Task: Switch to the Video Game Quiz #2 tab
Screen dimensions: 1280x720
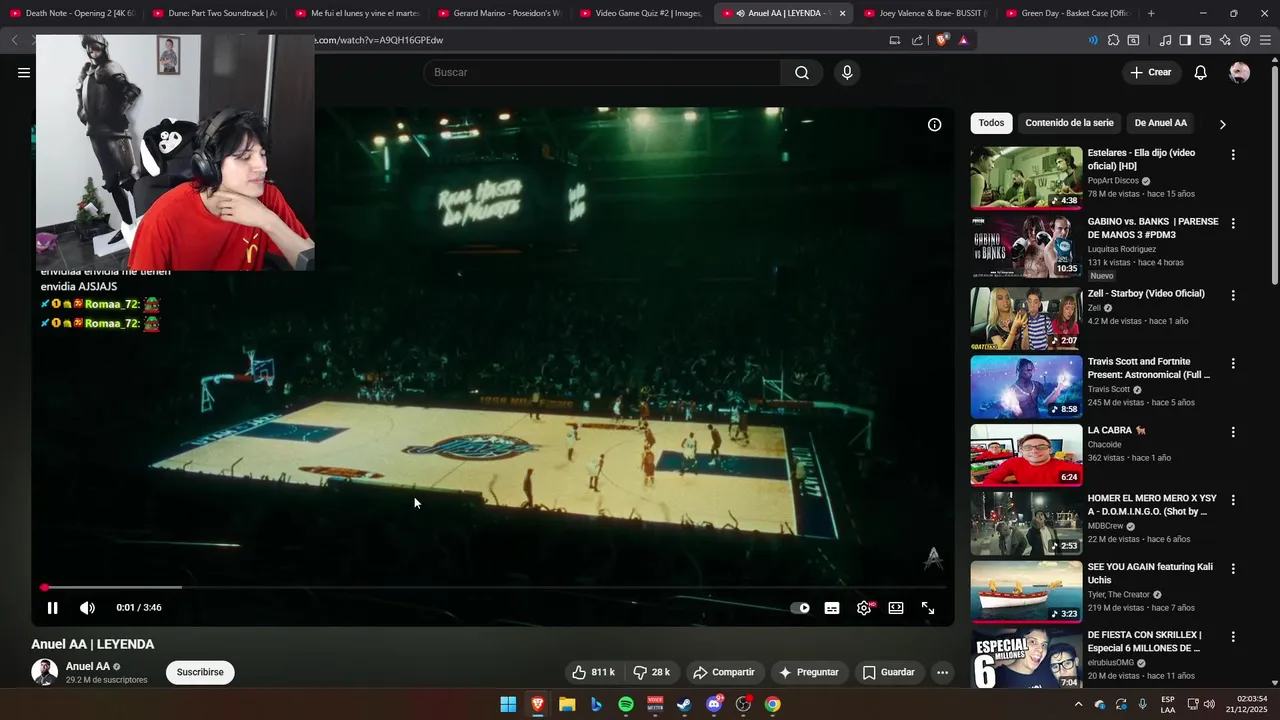Action: (642, 13)
